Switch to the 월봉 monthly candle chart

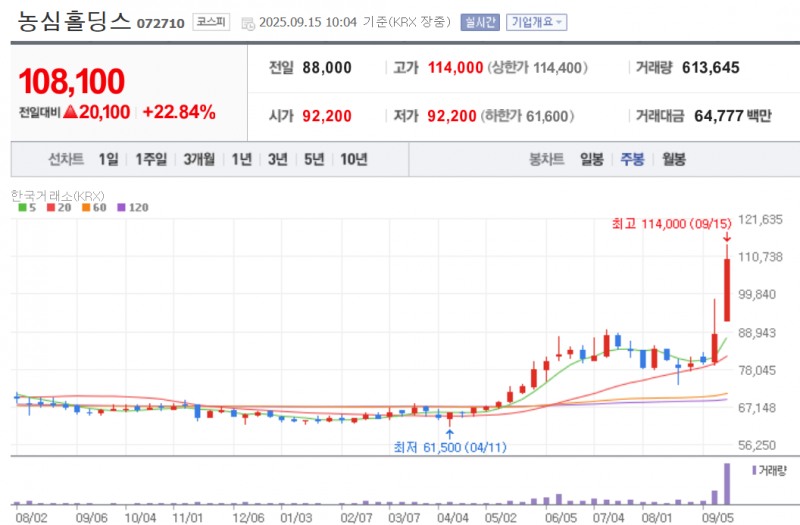(x=673, y=159)
